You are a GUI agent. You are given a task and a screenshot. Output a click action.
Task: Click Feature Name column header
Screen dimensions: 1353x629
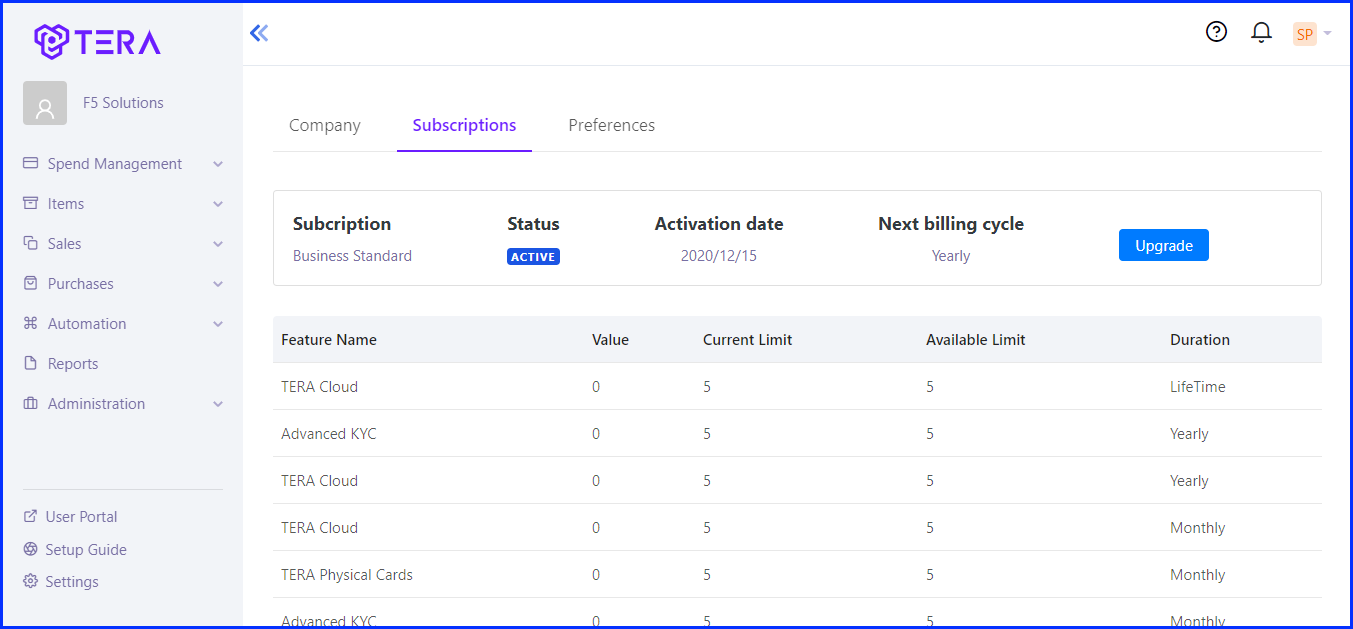[329, 340]
